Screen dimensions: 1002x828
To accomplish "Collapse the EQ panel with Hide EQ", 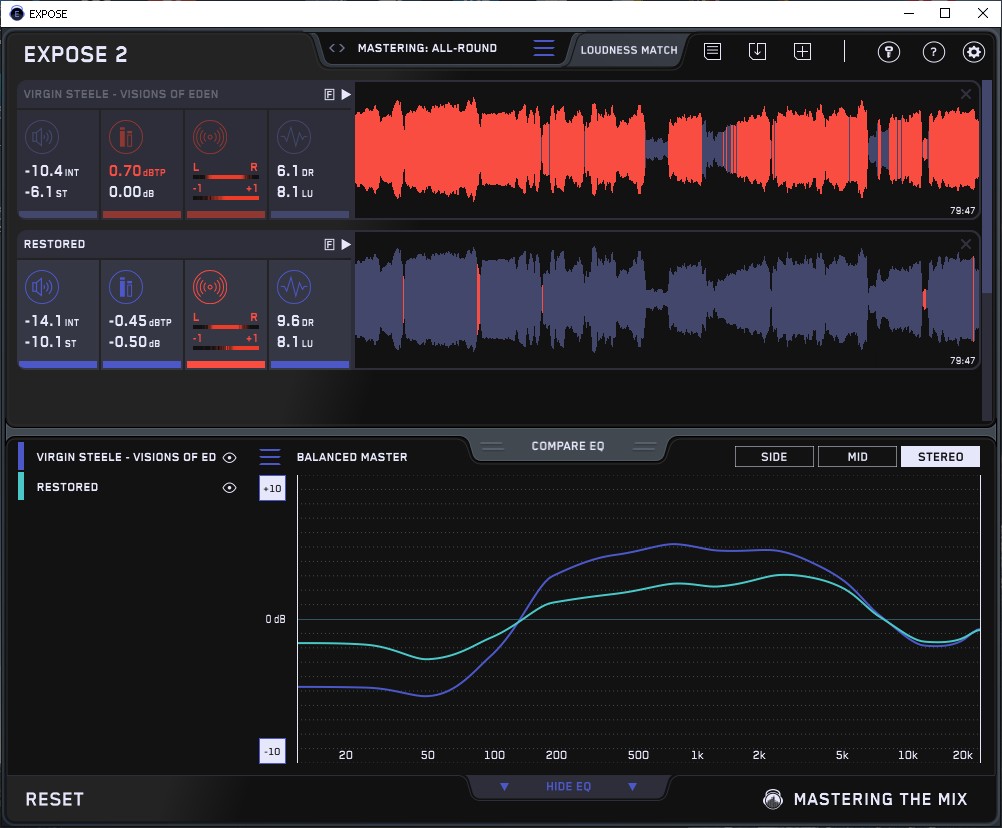I will (568, 787).
